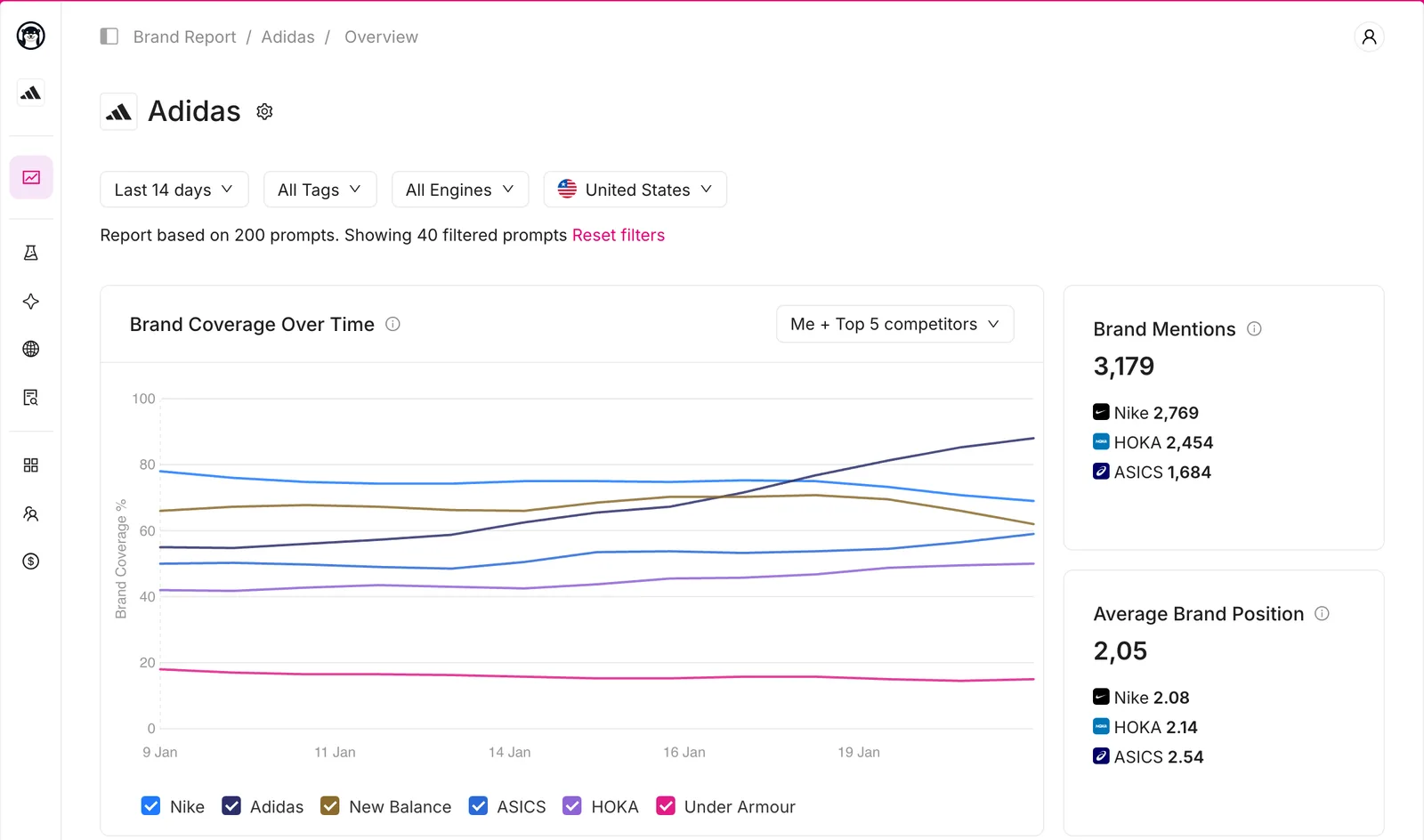The width and height of the screenshot is (1424, 840).
Task: Click the Overview breadcrumb
Action: click(x=381, y=36)
